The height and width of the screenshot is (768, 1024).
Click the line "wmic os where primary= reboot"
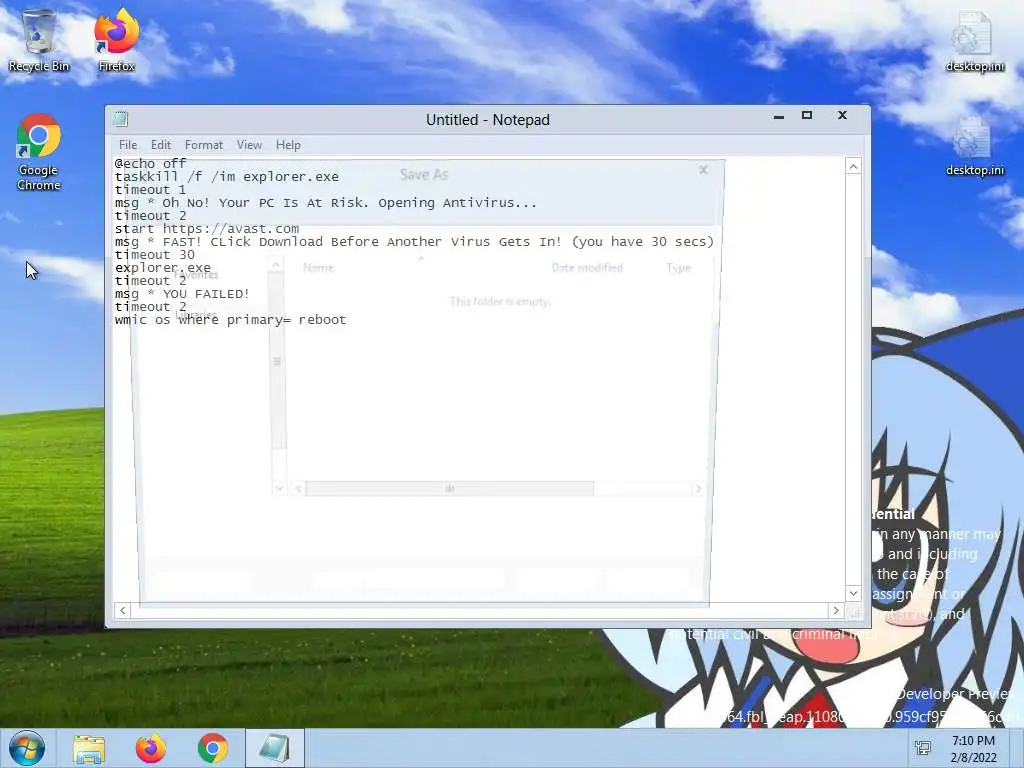(x=231, y=320)
